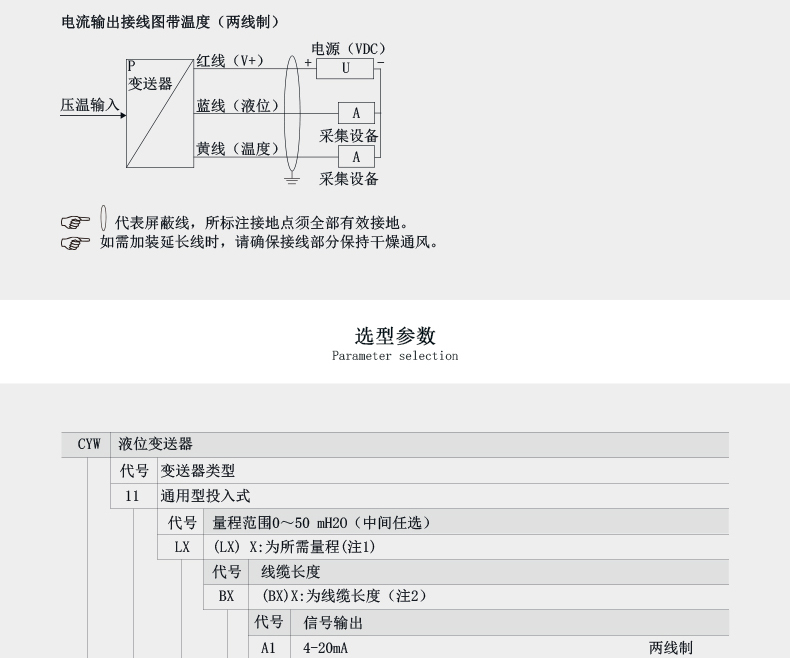The width and height of the screenshot is (790, 658).
Task: Click the CYW model code cell
Action: [89, 444]
